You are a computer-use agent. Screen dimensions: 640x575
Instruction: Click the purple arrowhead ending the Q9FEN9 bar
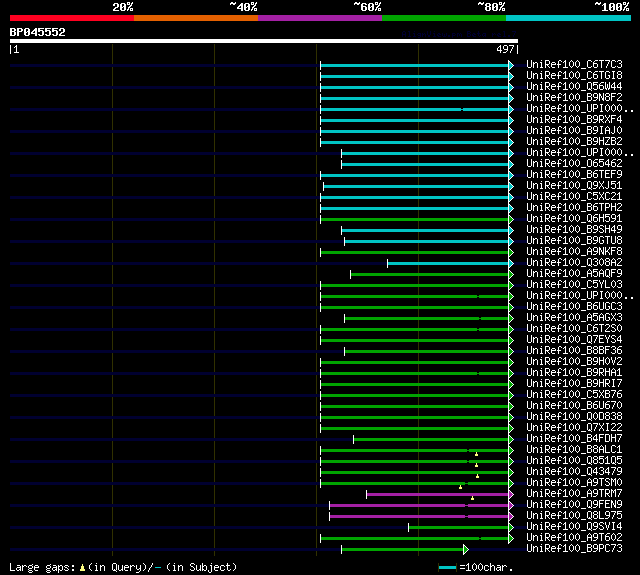tap(511, 506)
